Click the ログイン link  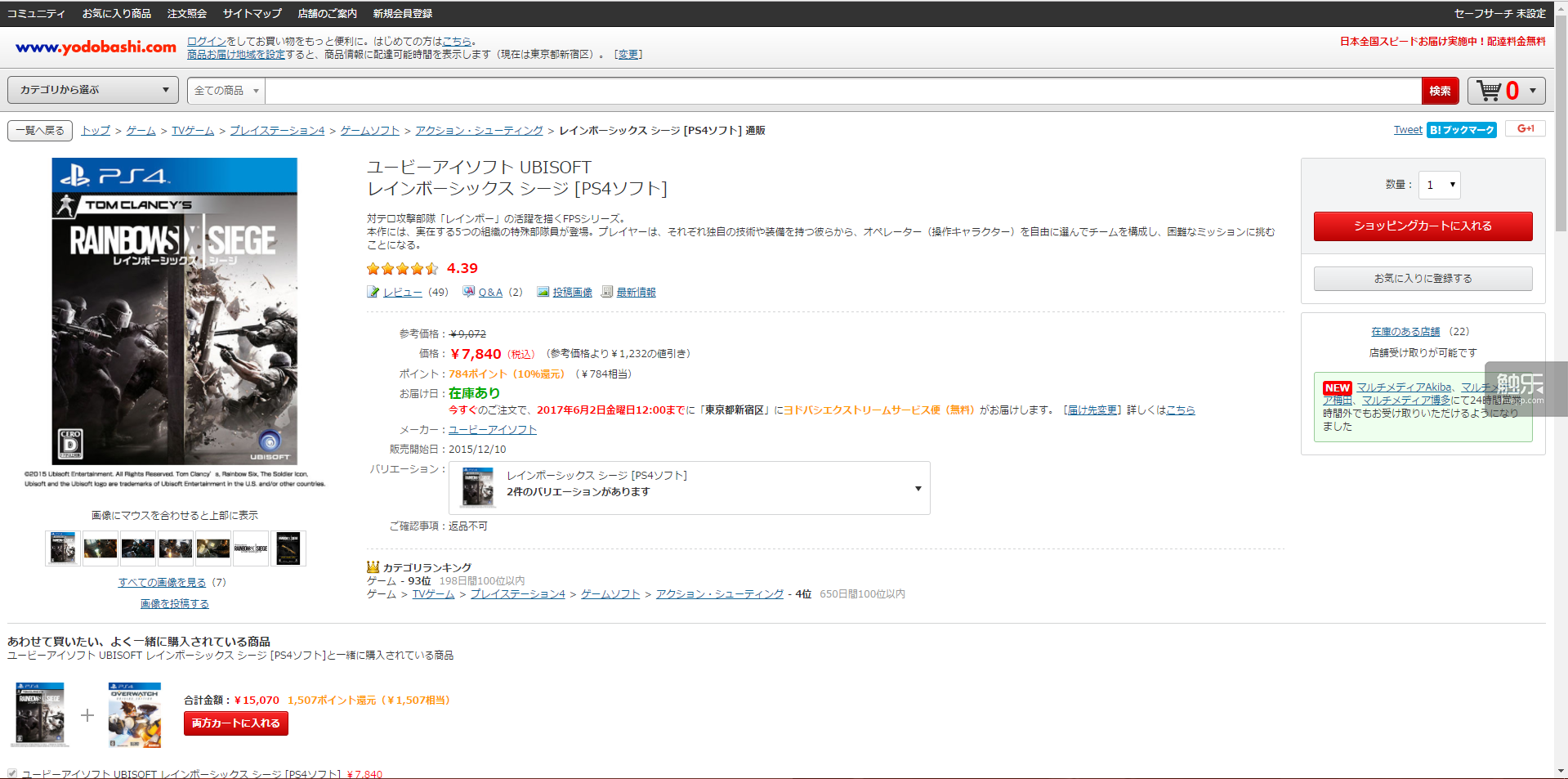[x=207, y=41]
